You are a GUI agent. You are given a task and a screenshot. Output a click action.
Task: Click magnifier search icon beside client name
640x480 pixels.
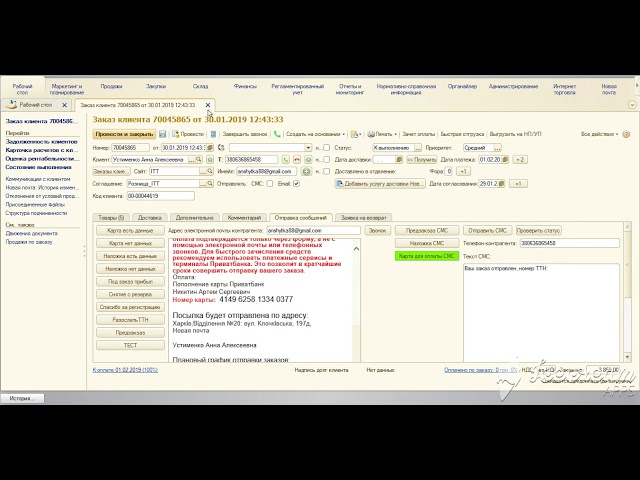click(x=199, y=160)
